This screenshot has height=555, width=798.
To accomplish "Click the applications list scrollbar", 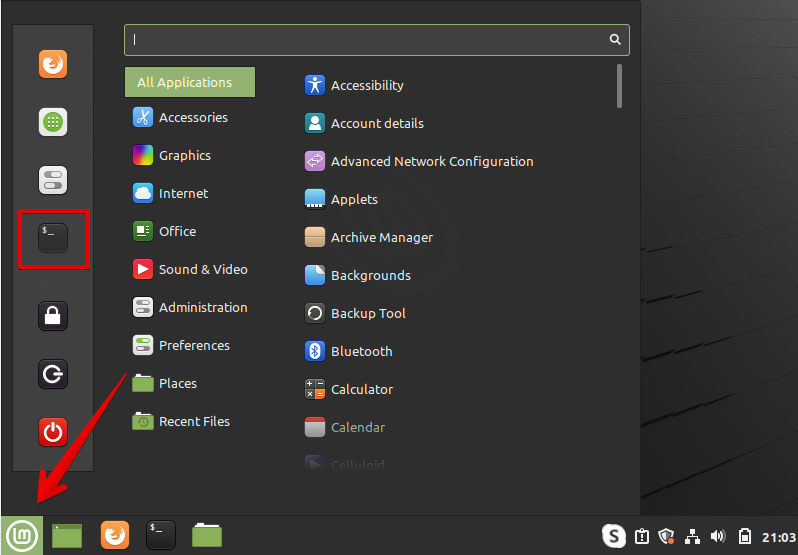I will point(620,85).
